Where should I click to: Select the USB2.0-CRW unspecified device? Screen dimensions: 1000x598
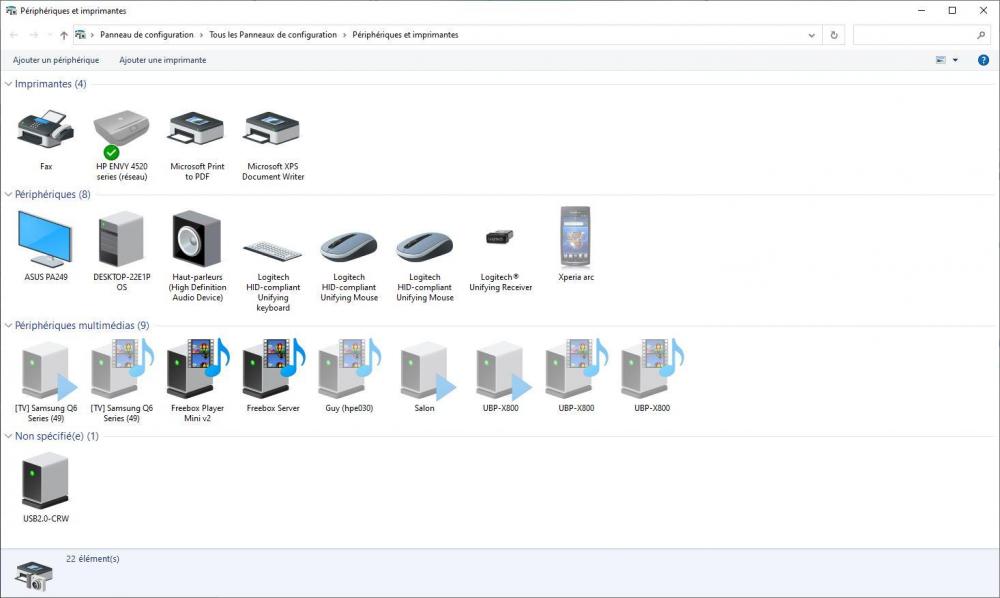[x=45, y=481]
